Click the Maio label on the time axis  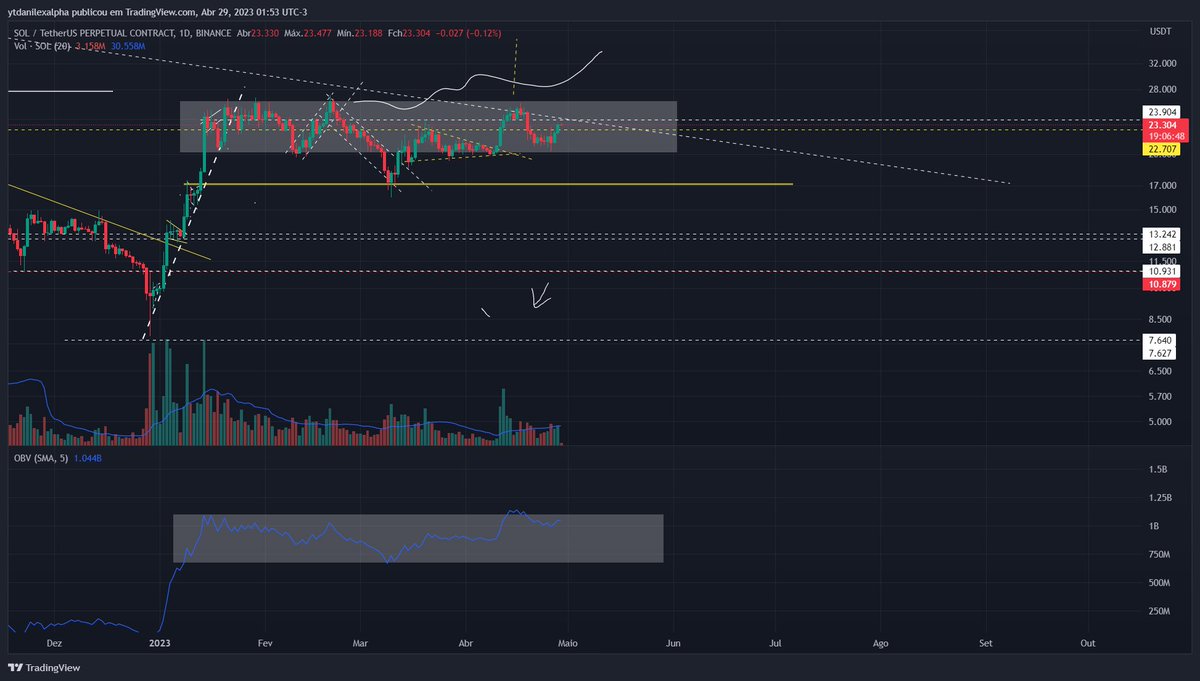tap(568, 645)
